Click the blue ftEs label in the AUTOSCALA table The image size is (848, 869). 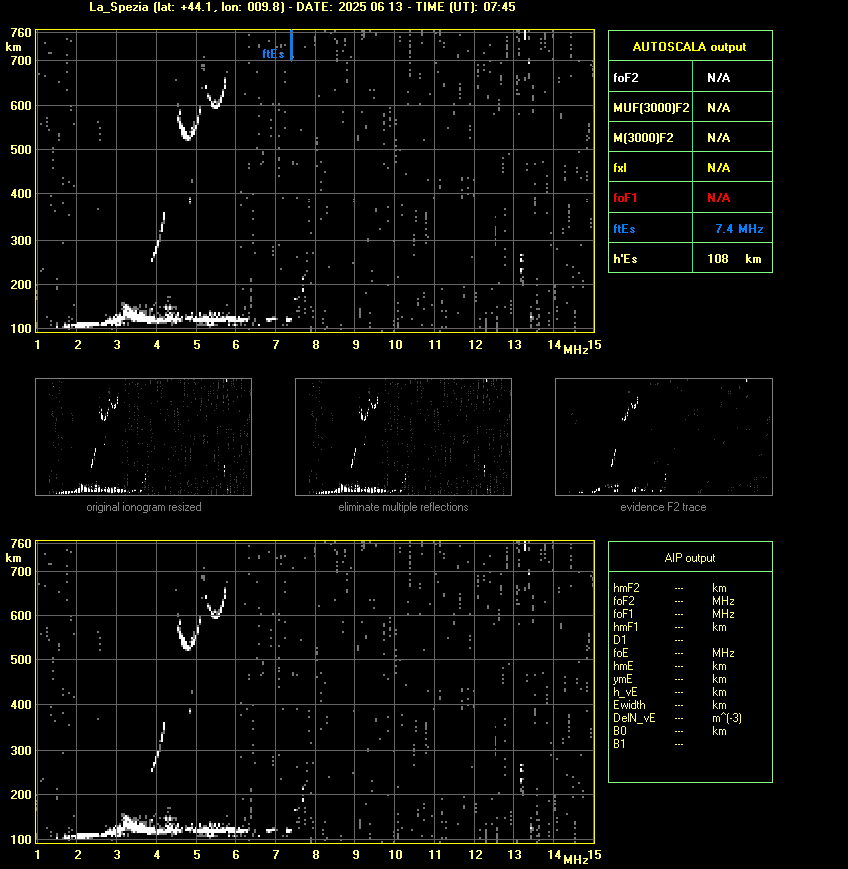coord(624,229)
